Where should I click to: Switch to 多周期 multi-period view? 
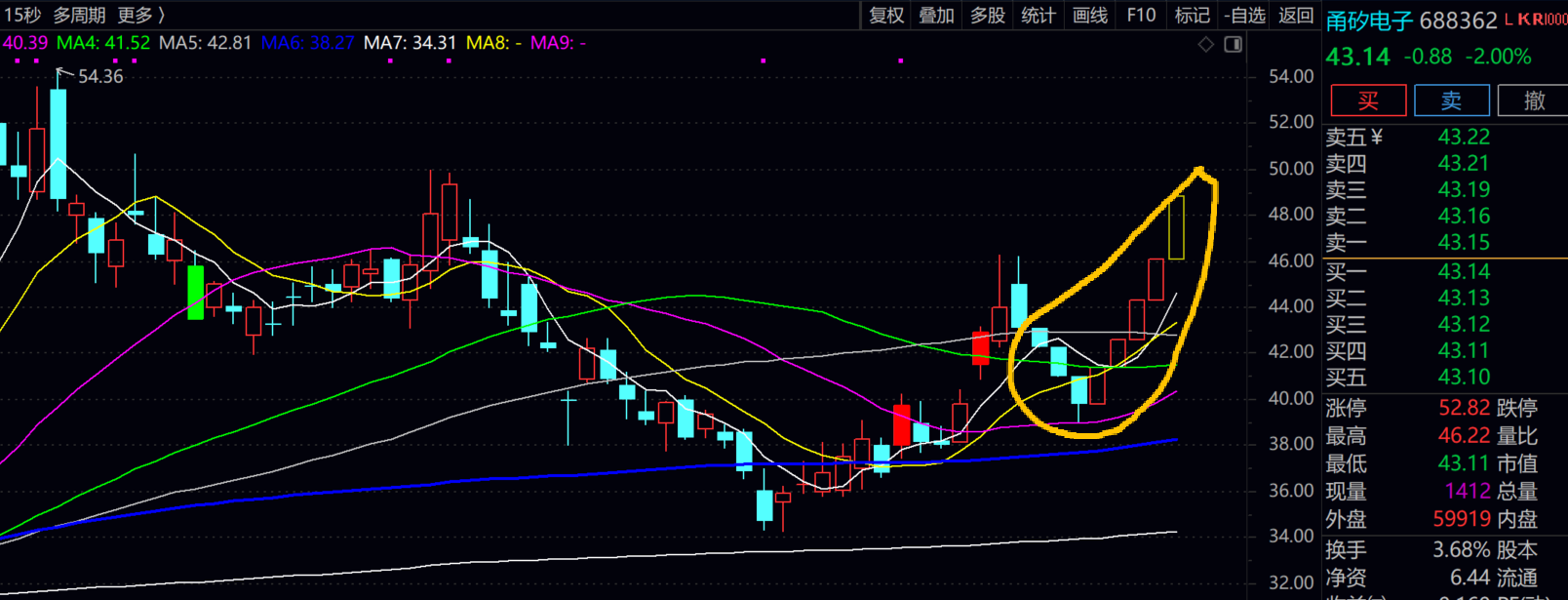(79, 16)
